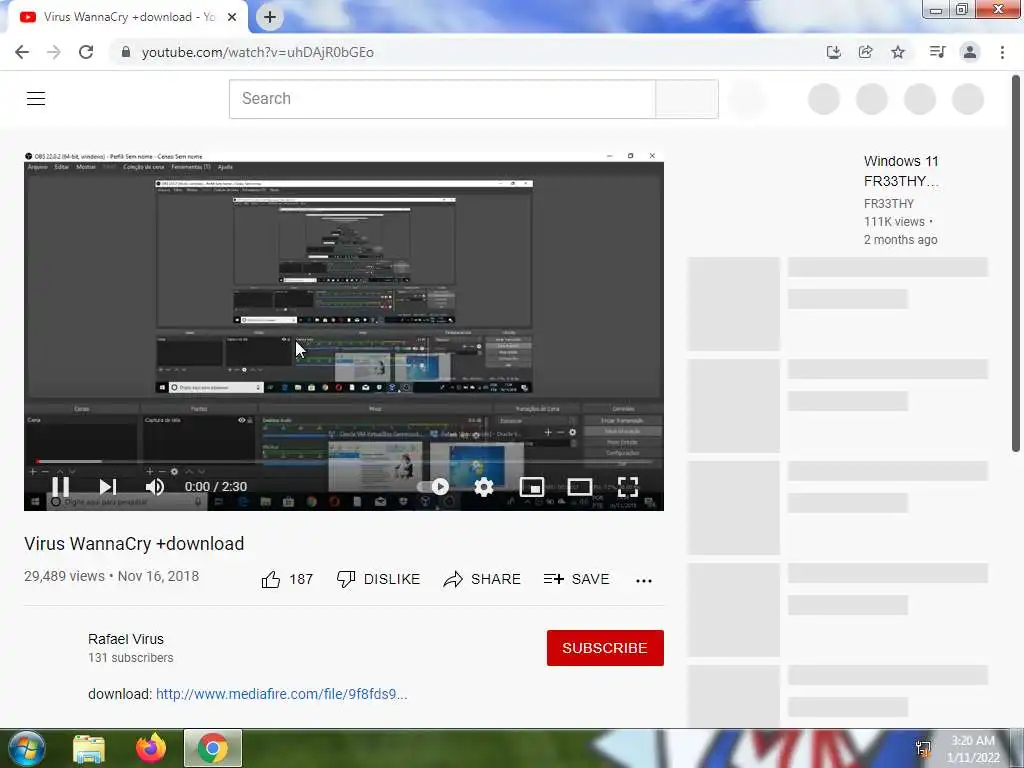Open the Chrome profile avatar
The height and width of the screenshot is (768, 1024).
pyautogui.click(x=970, y=52)
